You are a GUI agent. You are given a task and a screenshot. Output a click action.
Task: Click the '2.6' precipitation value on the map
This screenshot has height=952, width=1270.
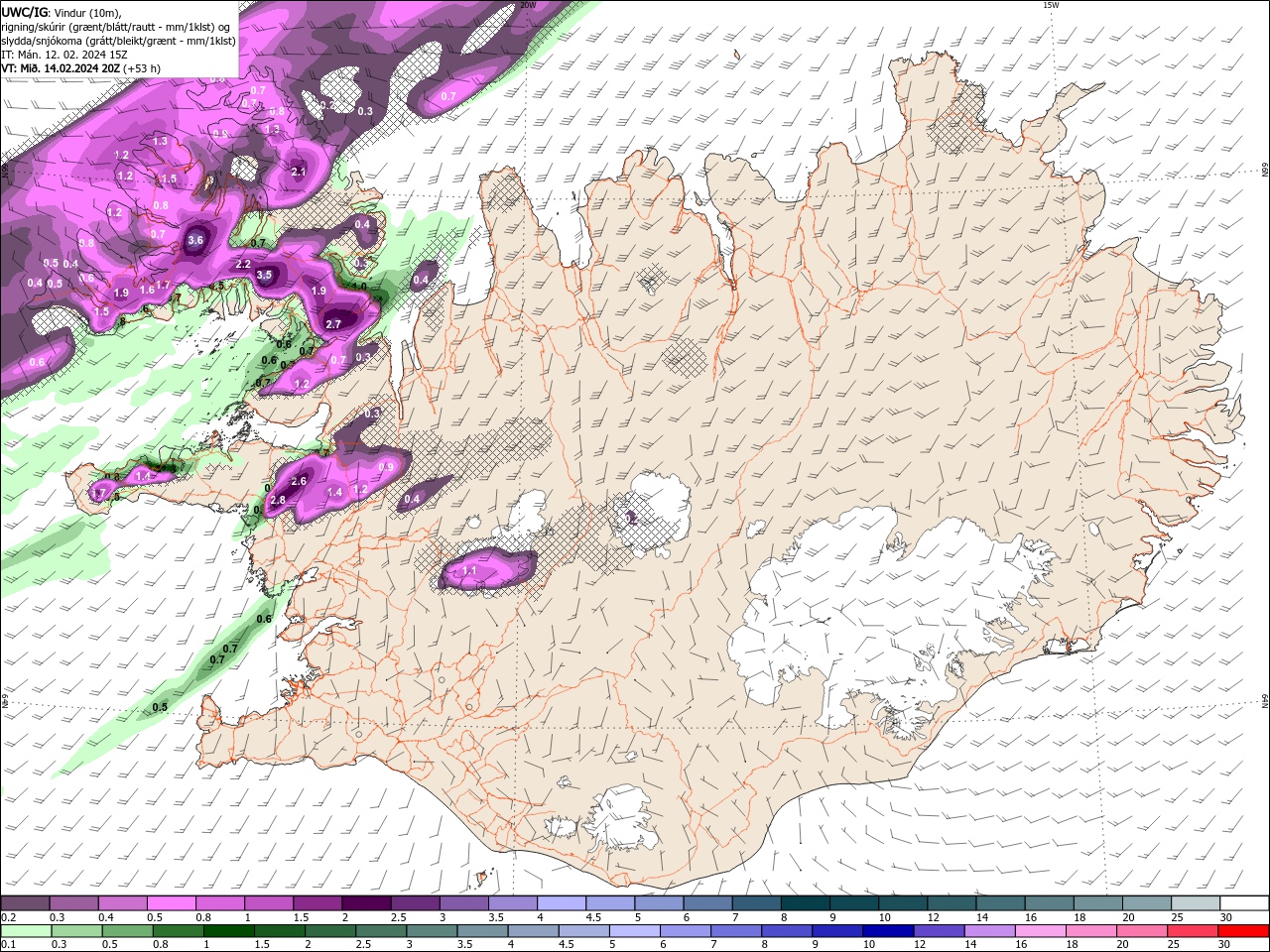[x=299, y=480]
